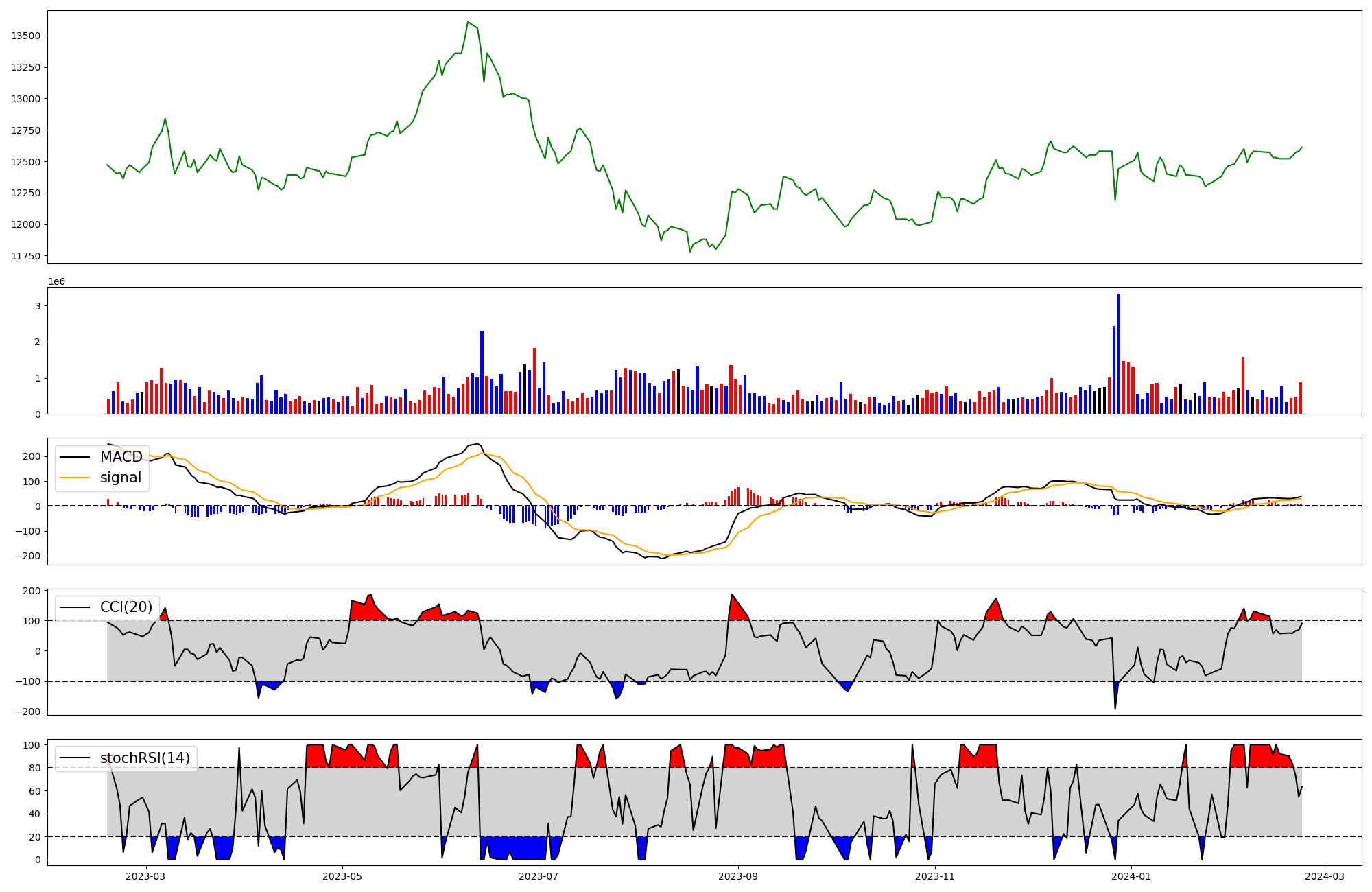The image size is (1372, 892).
Task: Click the signal legend text label
Action: pos(121,478)
